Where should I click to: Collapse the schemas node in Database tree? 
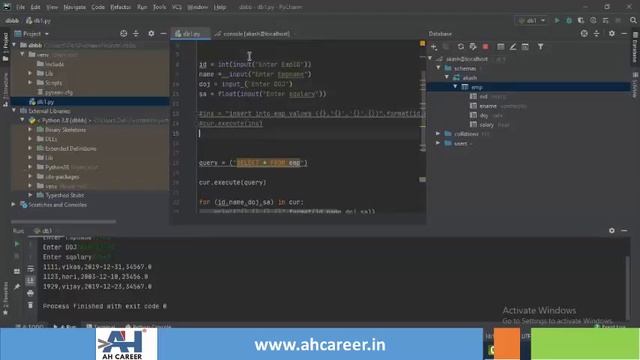439,68
